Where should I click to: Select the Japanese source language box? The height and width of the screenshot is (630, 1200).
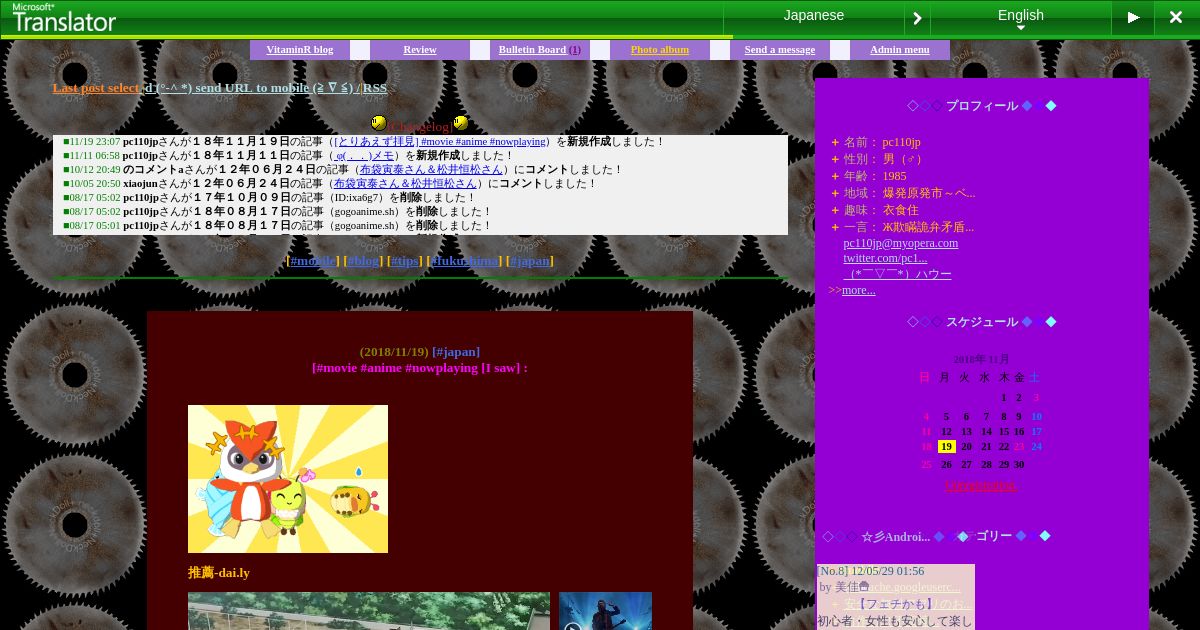click(814, 16)
